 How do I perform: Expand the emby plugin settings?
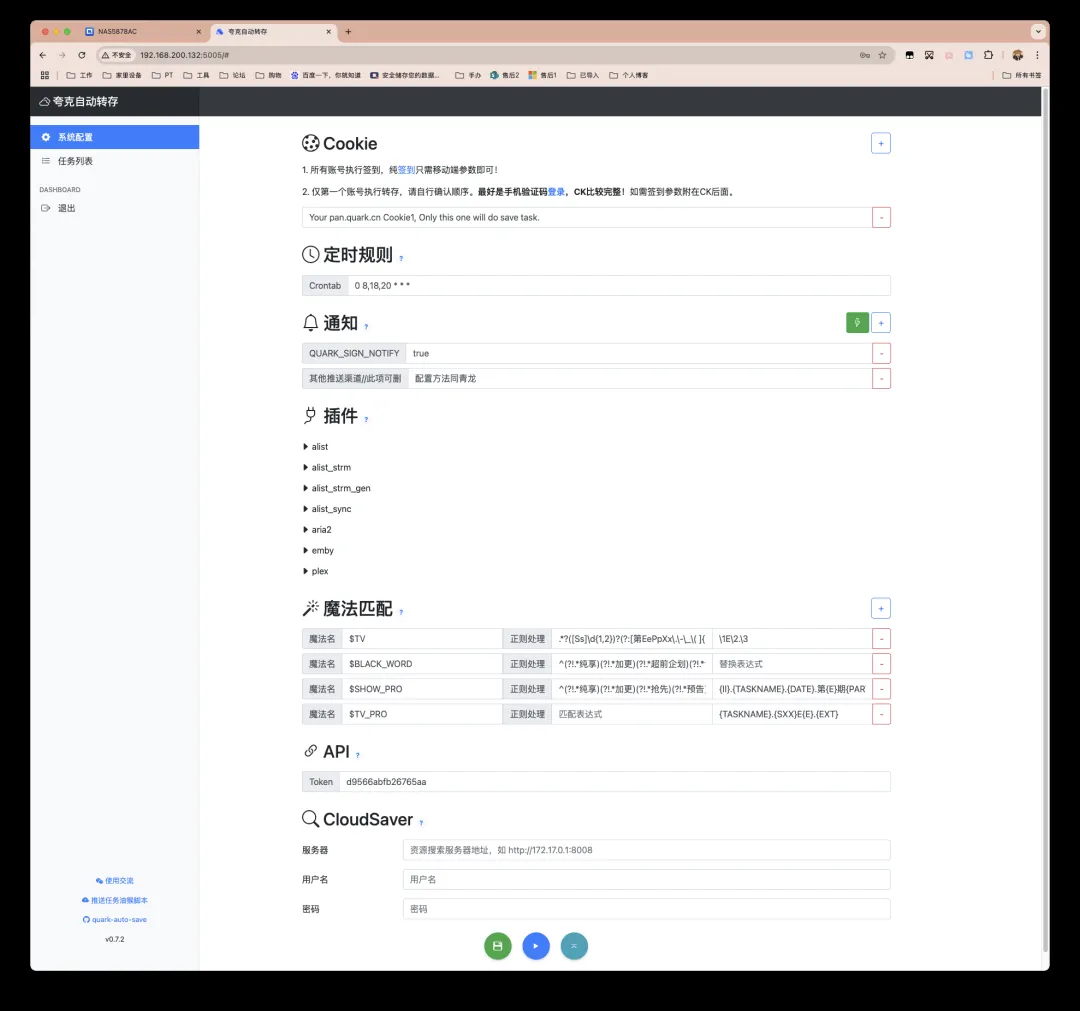click(322, 551)
